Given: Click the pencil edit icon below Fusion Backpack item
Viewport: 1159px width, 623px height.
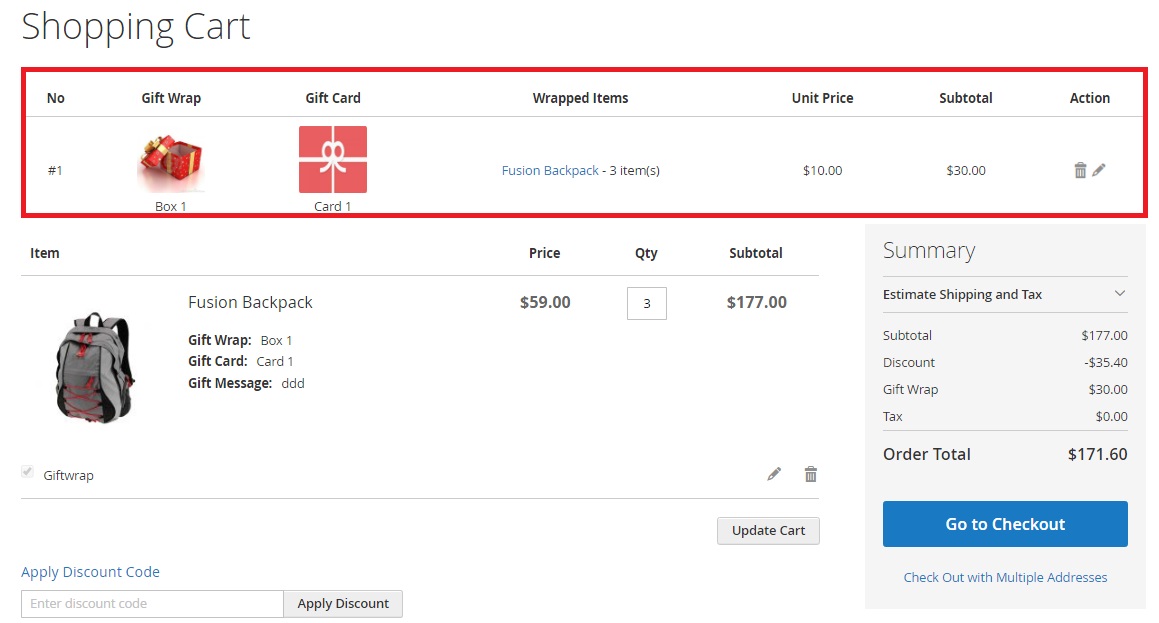Looking at the screenshot, I should (x=774, y=474).
